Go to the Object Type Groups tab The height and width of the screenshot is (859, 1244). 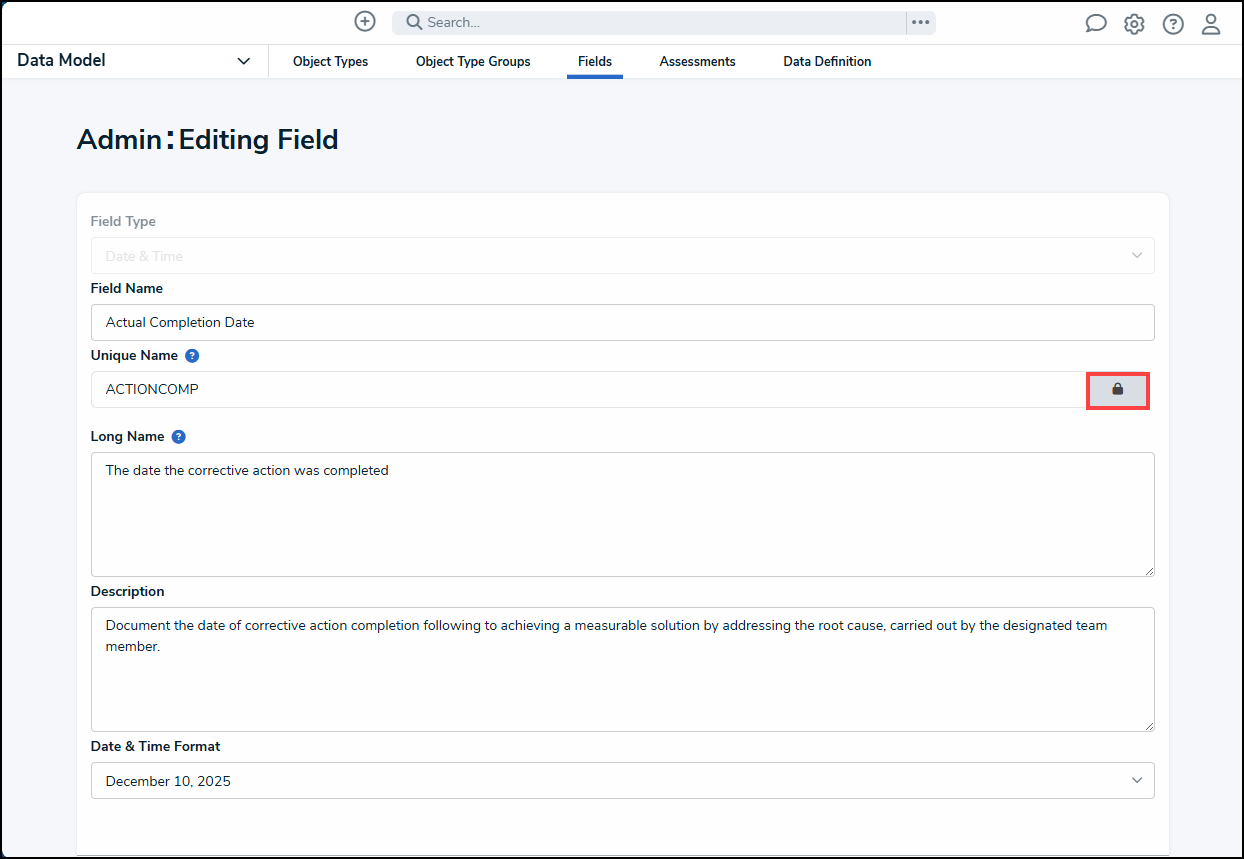click(473, 62)
